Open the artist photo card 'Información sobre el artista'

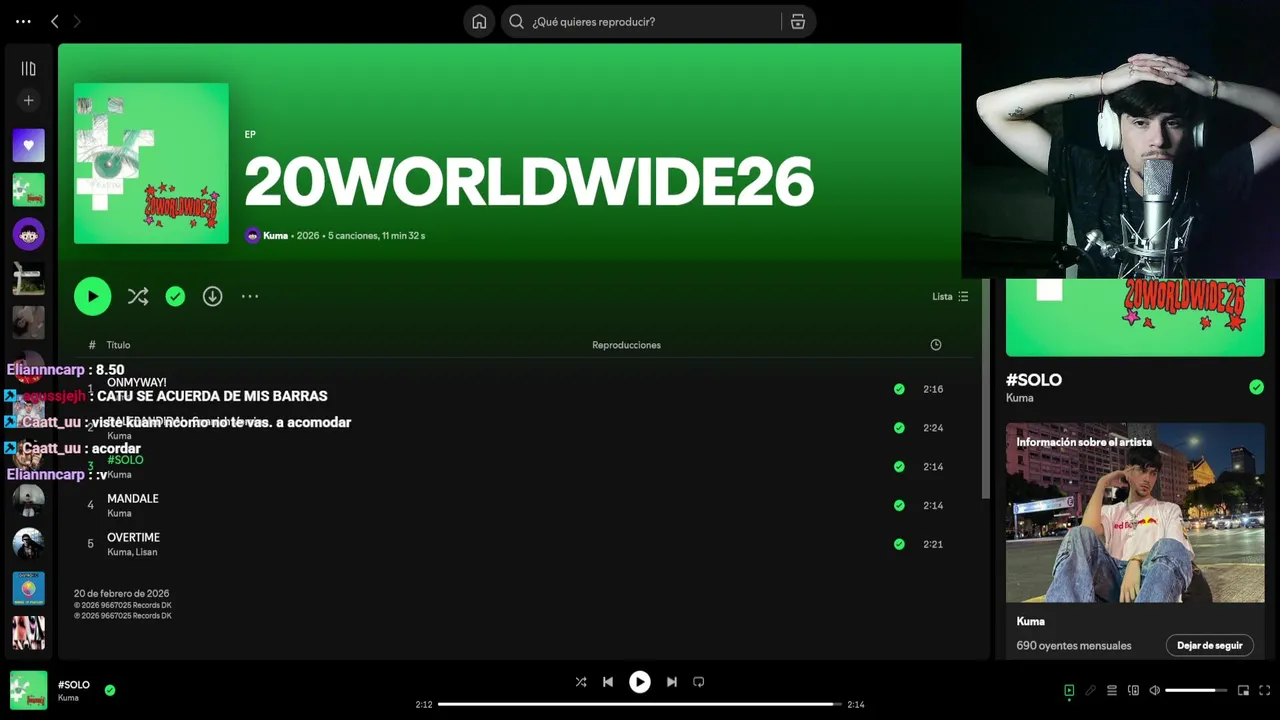[x=1135, y=512]
